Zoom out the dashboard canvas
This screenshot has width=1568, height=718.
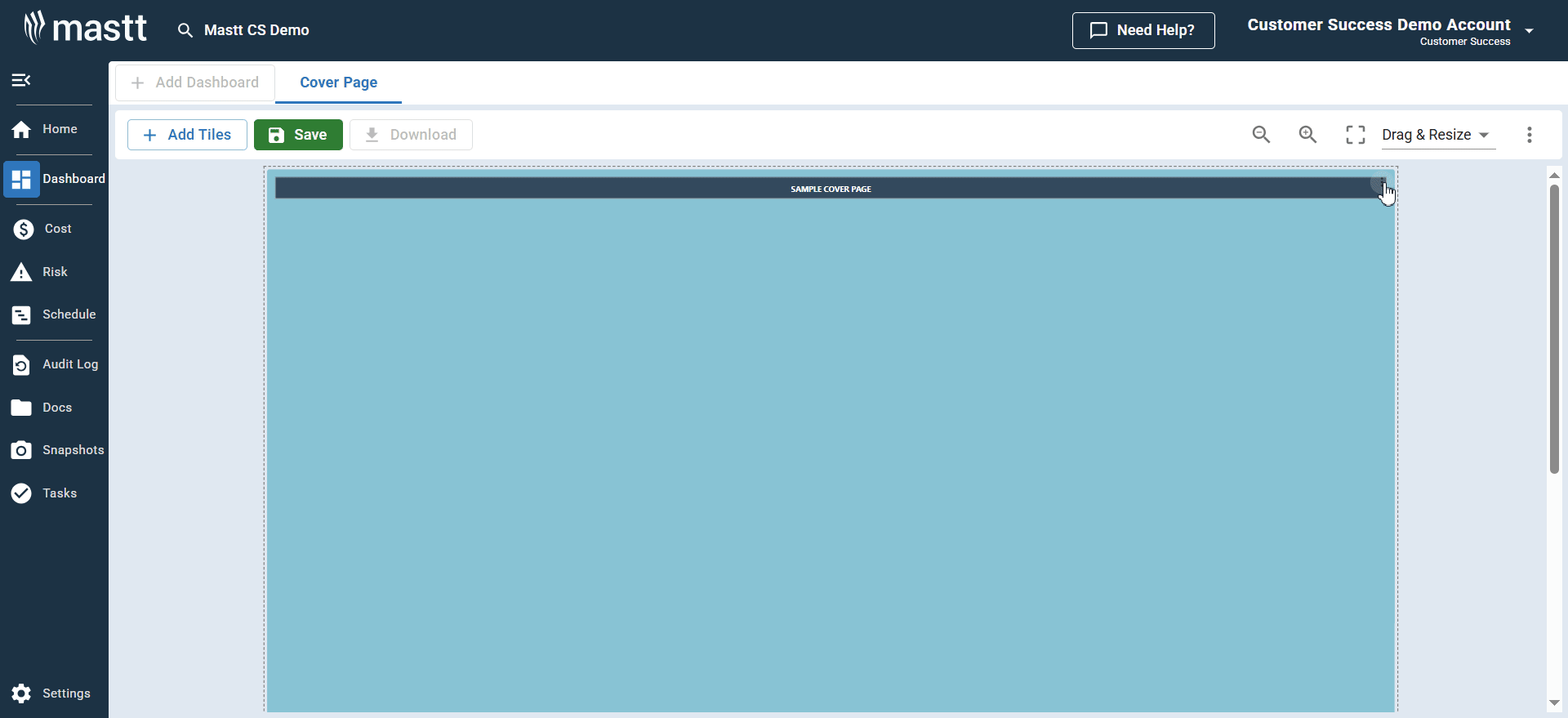[x=1261, y=135]
